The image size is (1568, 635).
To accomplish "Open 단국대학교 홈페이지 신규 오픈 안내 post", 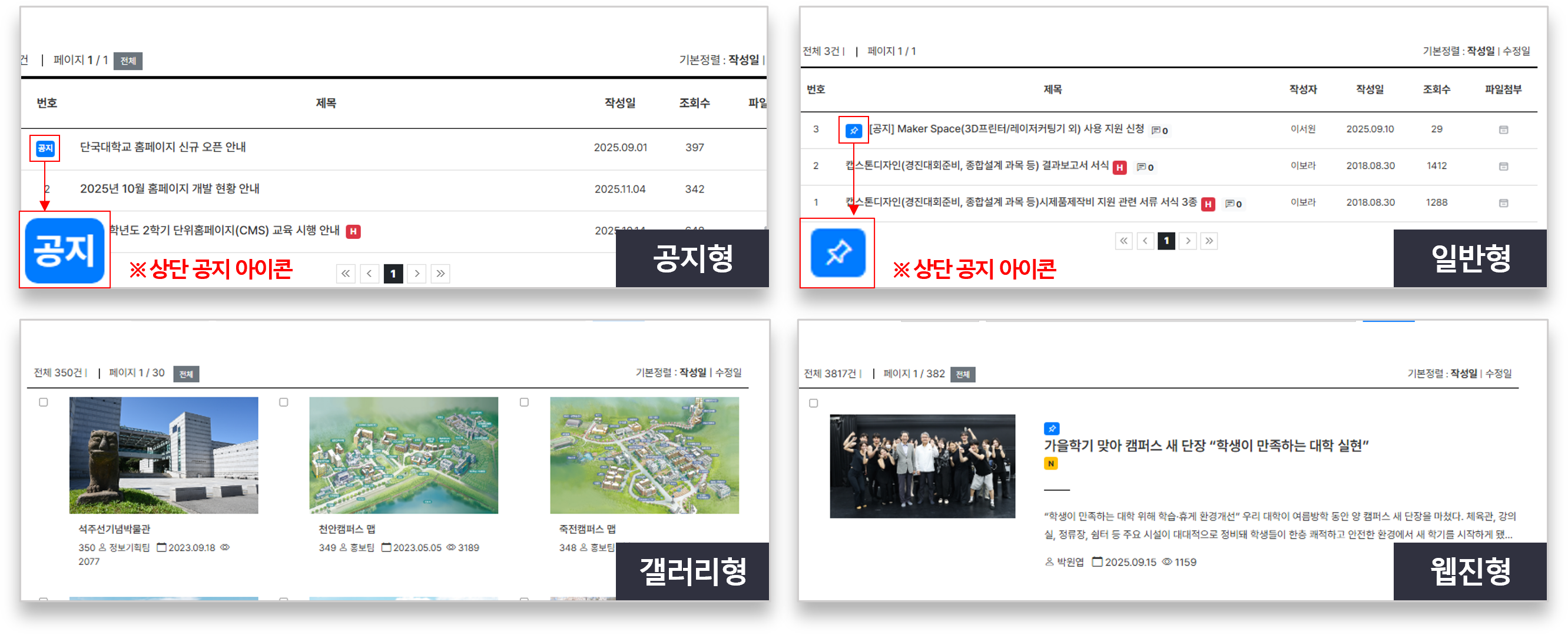I will pyautogui.click(x=163, y=147).
